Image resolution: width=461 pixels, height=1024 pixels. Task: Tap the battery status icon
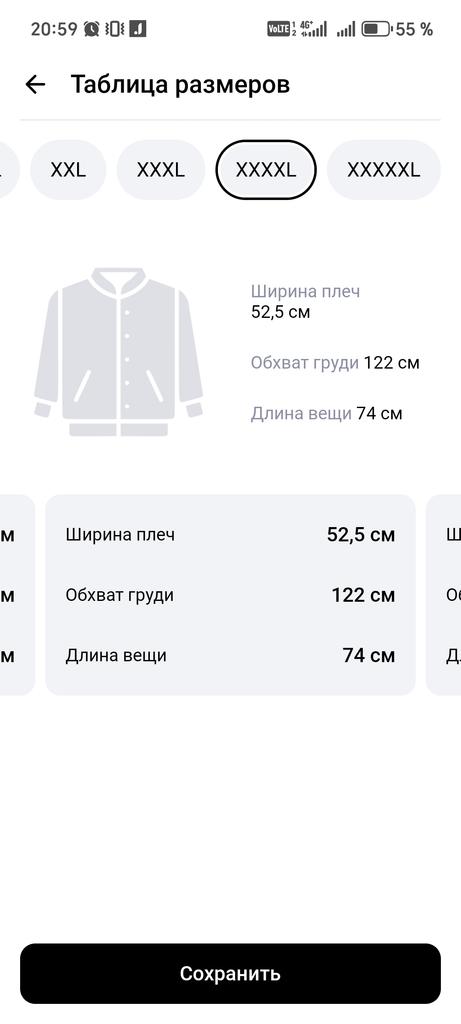[x=375, y=29]
